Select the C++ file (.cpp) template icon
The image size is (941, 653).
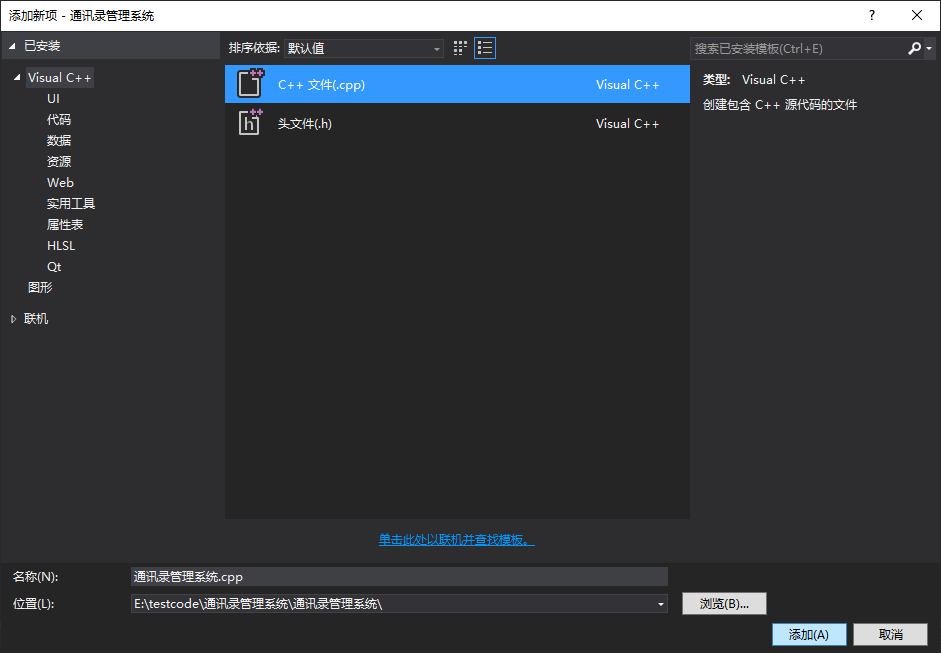(250, 84)
